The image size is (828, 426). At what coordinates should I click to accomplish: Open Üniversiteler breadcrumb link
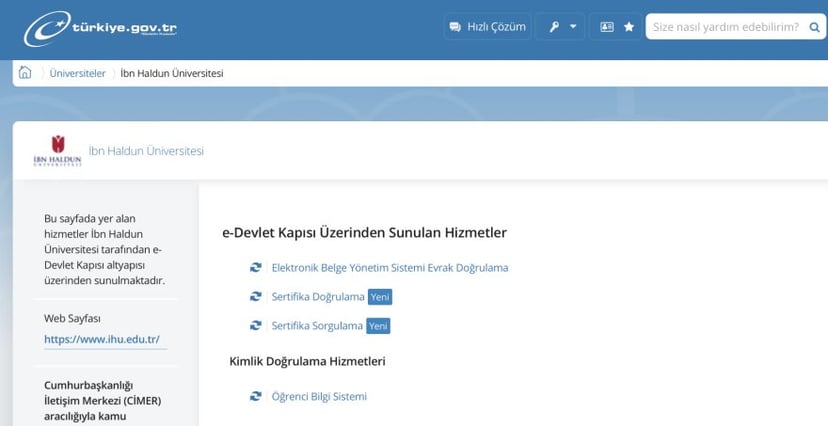click(78, 73)
